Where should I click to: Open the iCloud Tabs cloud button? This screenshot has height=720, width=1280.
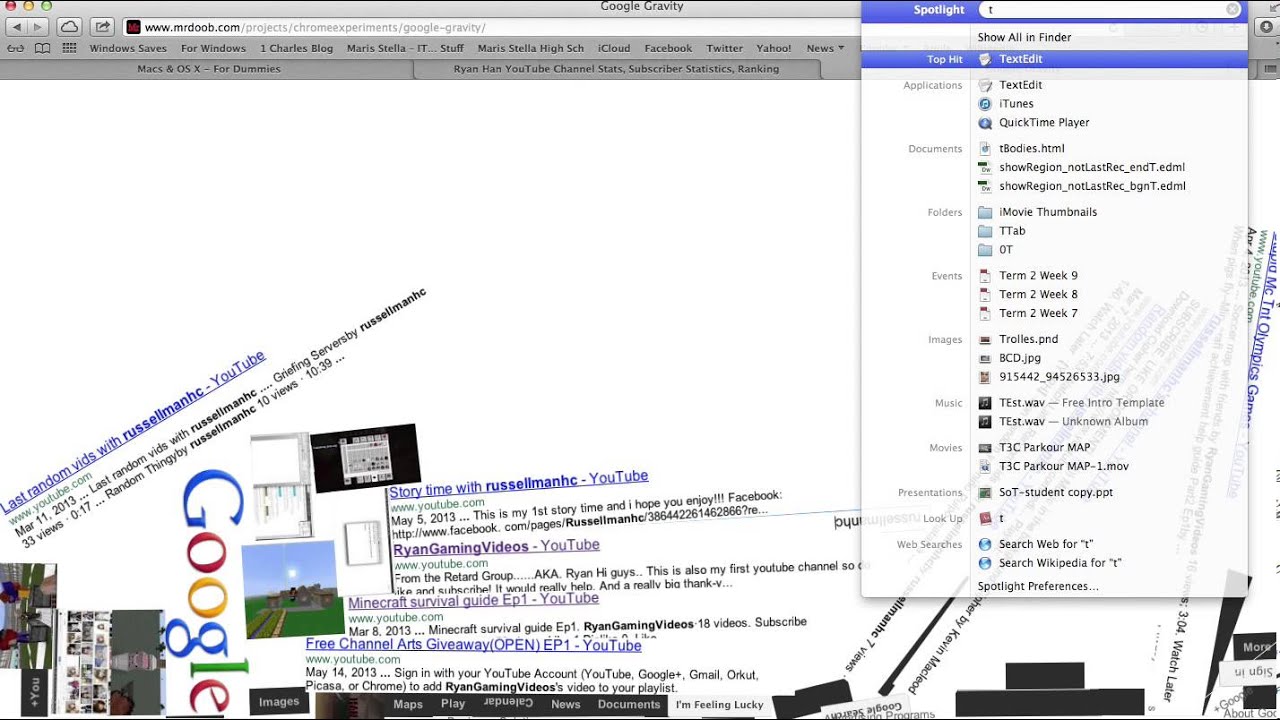[x=69, y=27]
